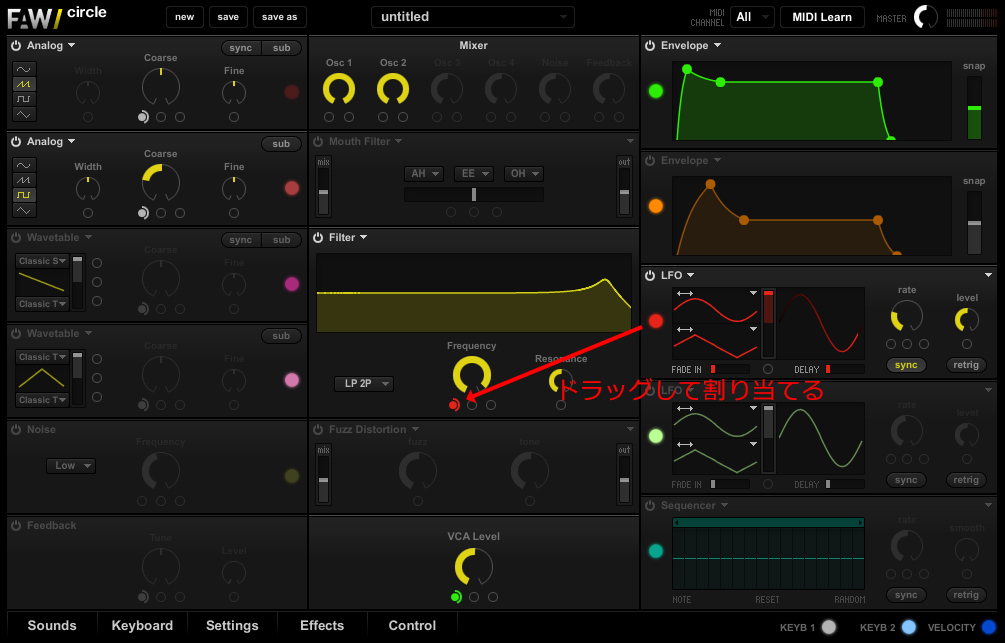Open the Noise Low type dropdown
Viewport: 1005px width, 643px height.
[71, 465]
